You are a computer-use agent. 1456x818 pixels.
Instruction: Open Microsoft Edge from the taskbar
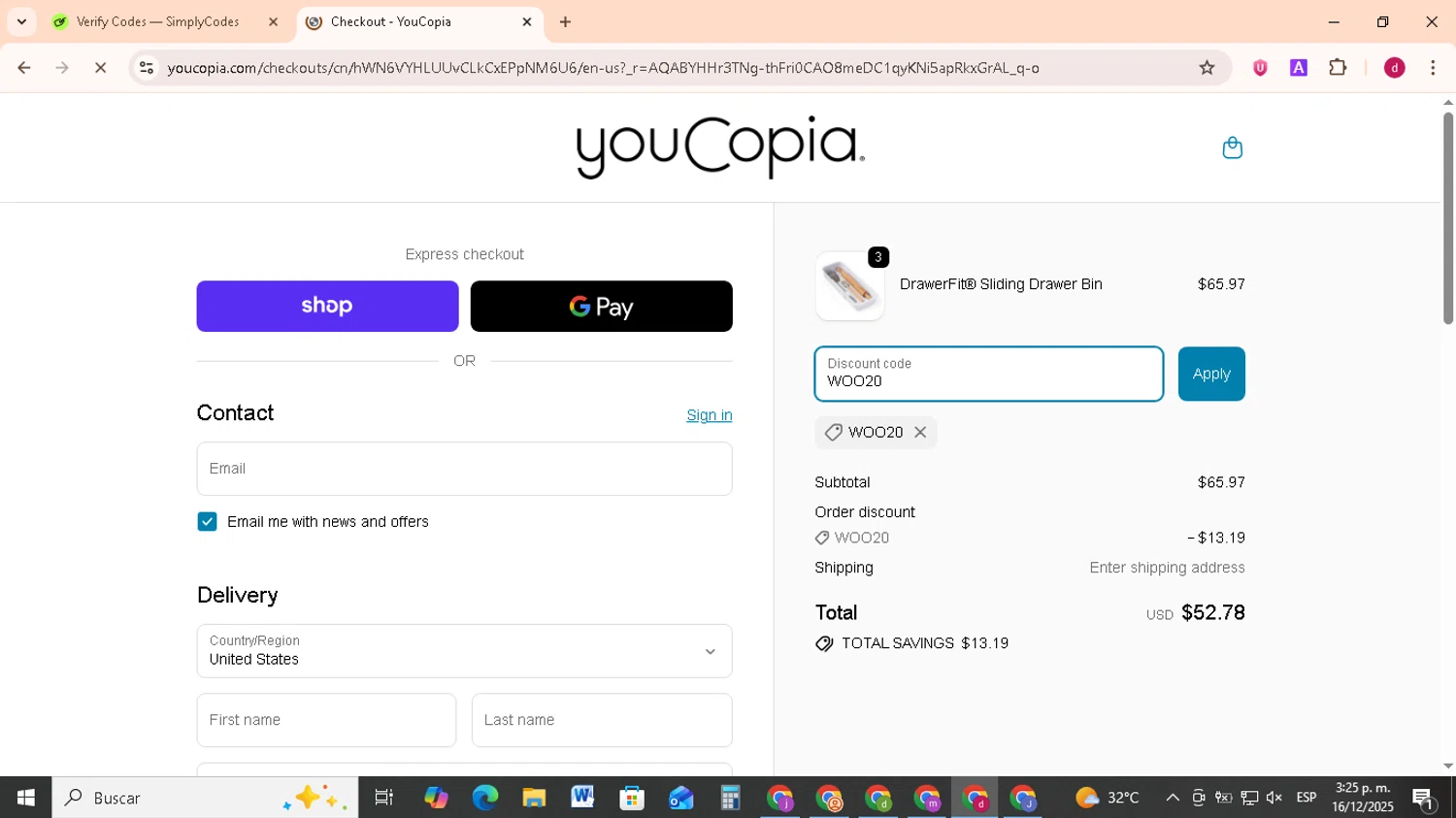click(484, 798)
